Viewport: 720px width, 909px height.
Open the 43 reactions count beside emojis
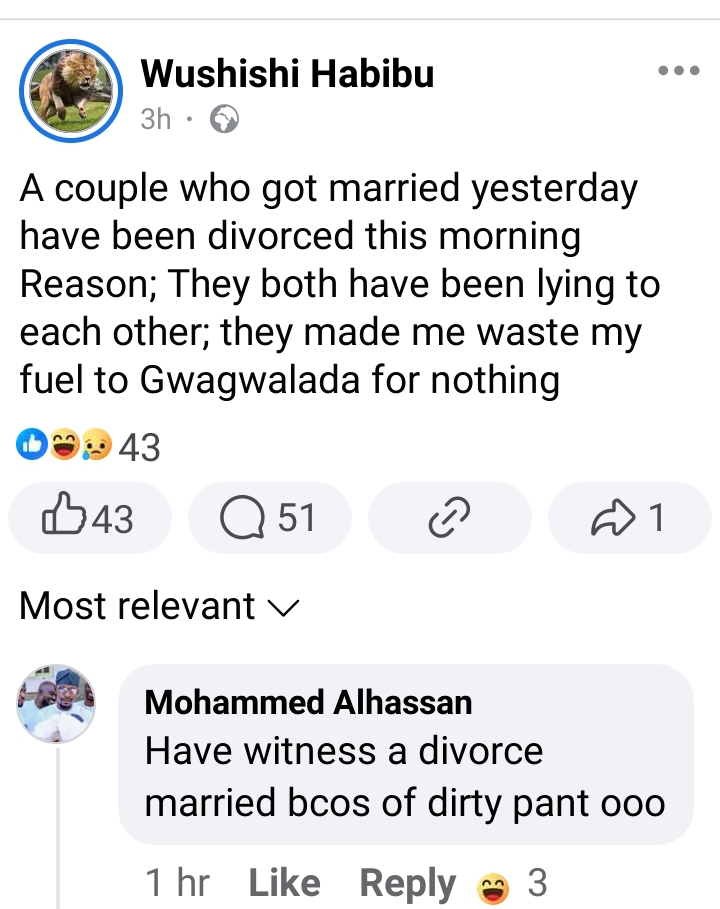tap(139, 448)
